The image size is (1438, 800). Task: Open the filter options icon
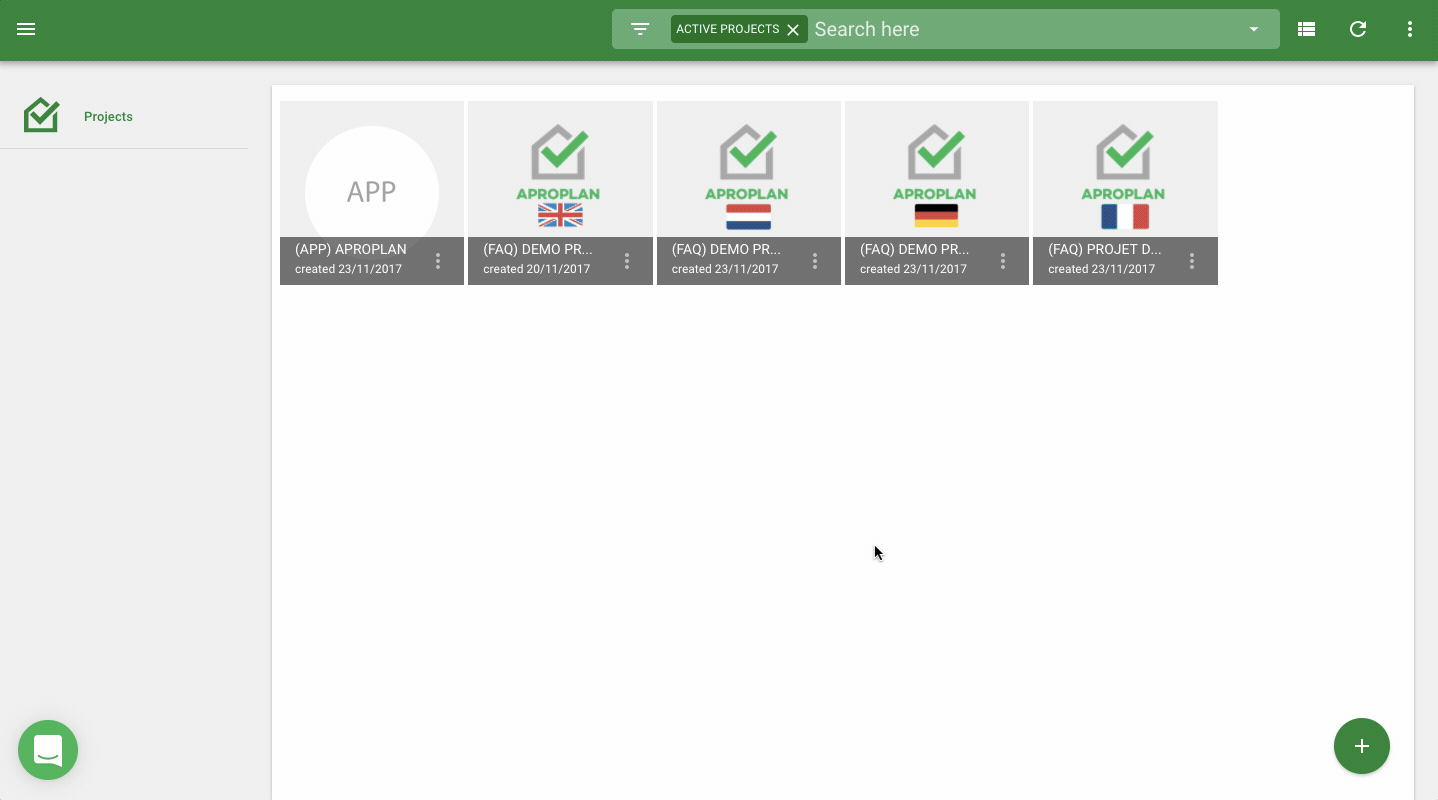point(640,29)
